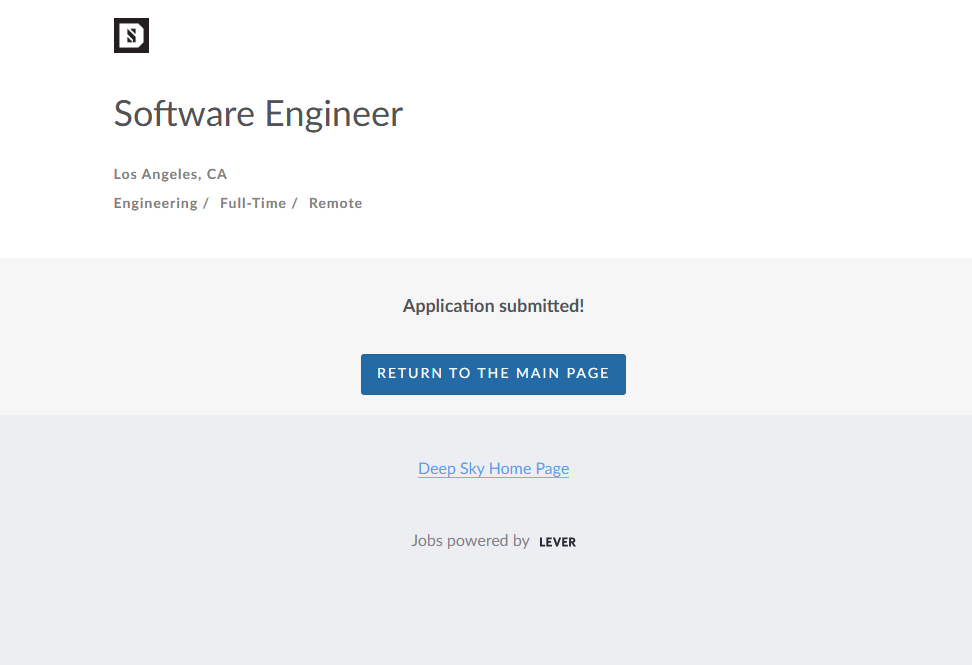Click the Remote workplace type label
Viewport: 972px width, 665px height.
335,203
